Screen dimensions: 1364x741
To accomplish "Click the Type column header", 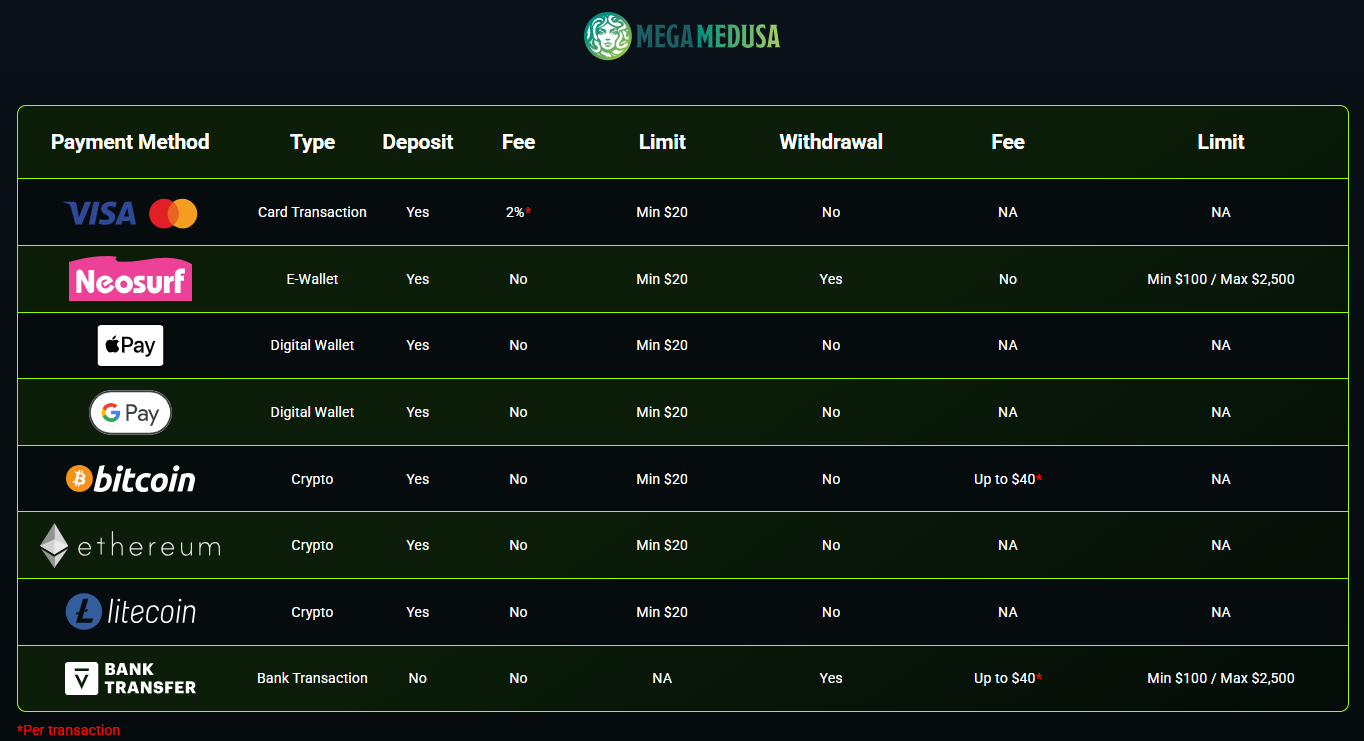I will (312, 142).
